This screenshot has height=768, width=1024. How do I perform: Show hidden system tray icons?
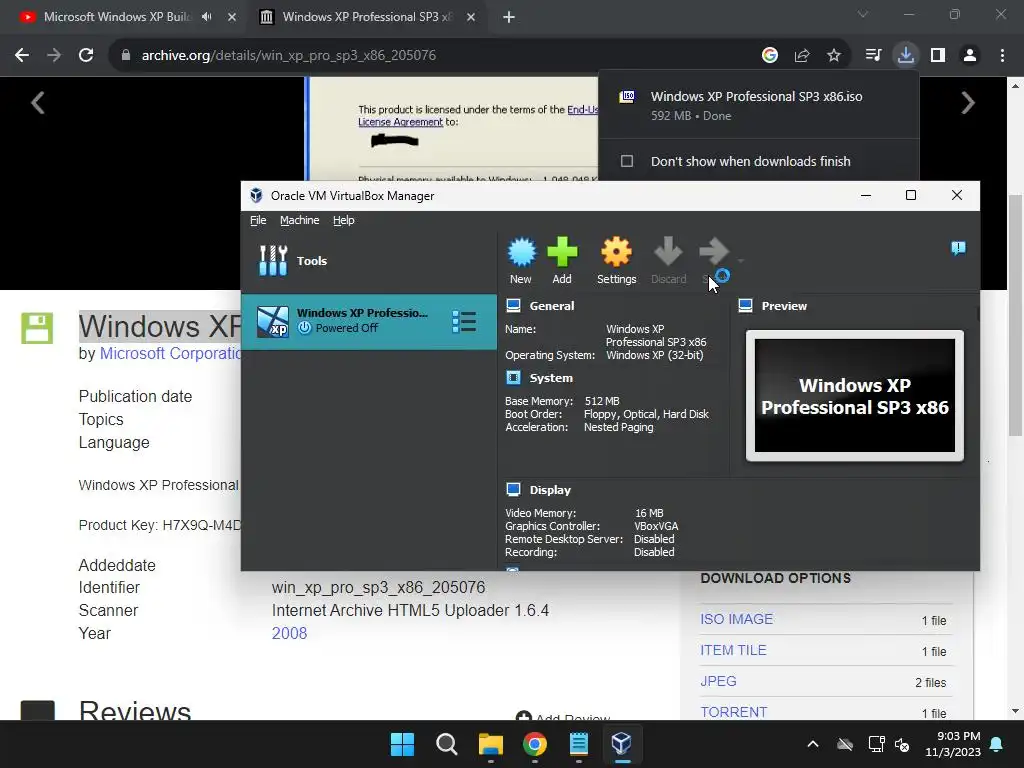pyautogui.click(x=812, y=744)
